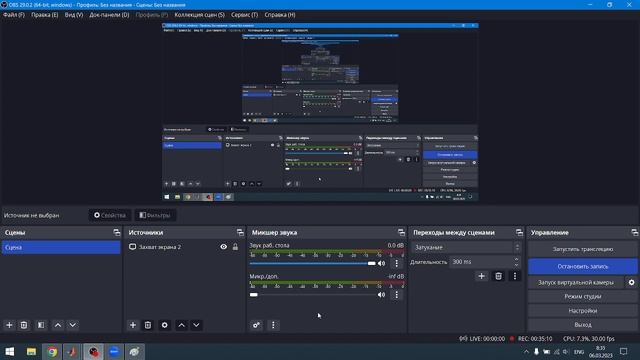
Task: Open the Затухание transition dropdown
Action: pyautogui.click(x=466, y=247)
